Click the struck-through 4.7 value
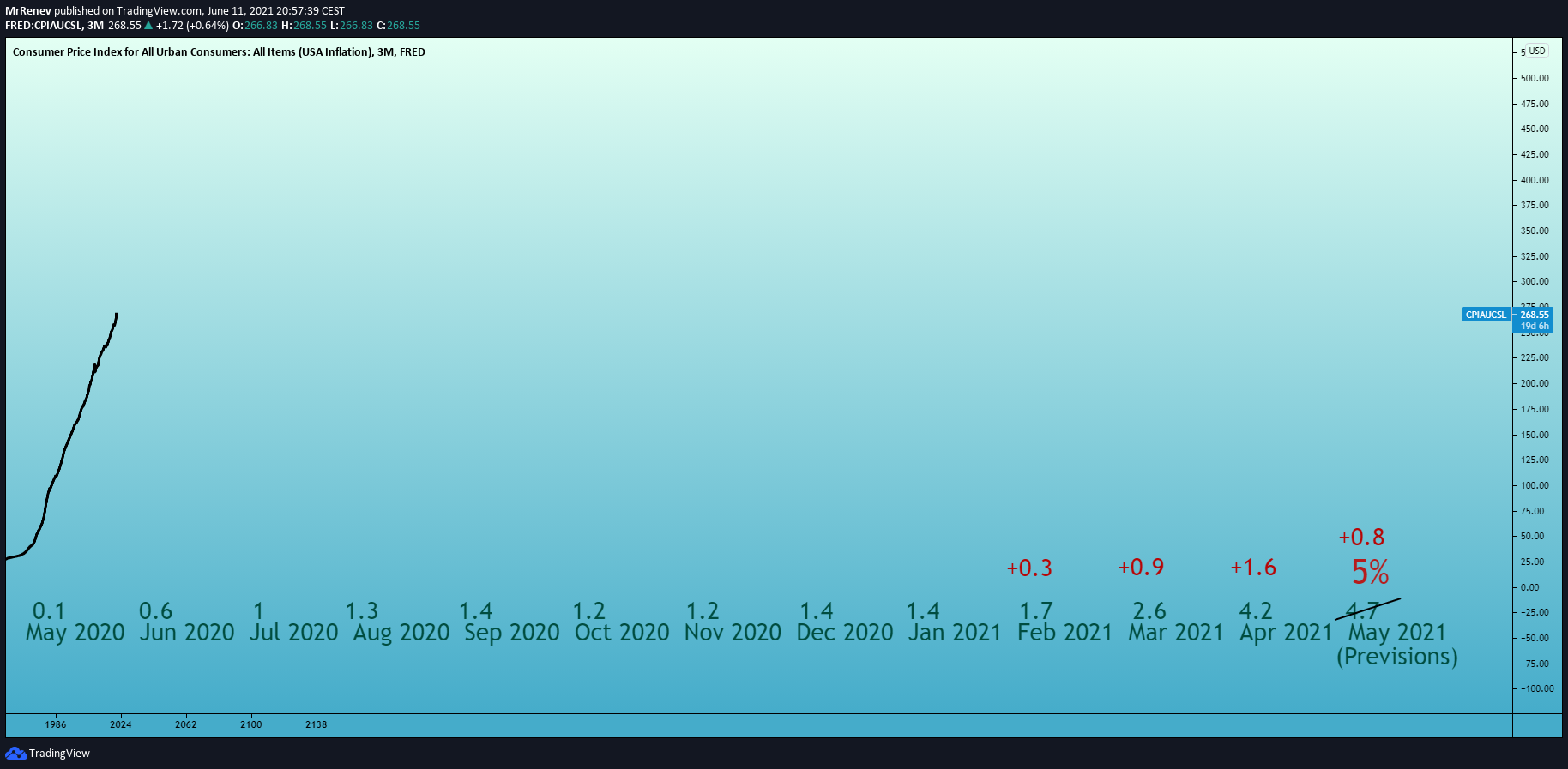 coord(1363,610)
